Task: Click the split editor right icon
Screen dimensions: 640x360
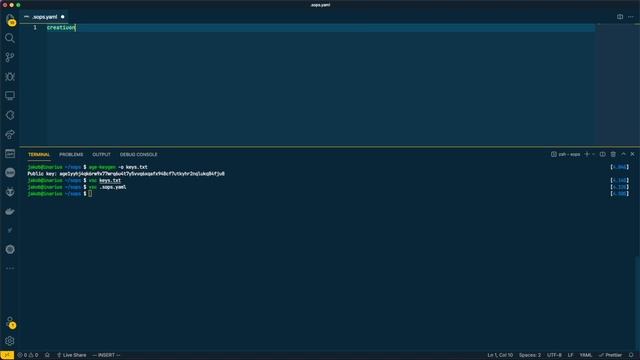Action: pos(620,17)
